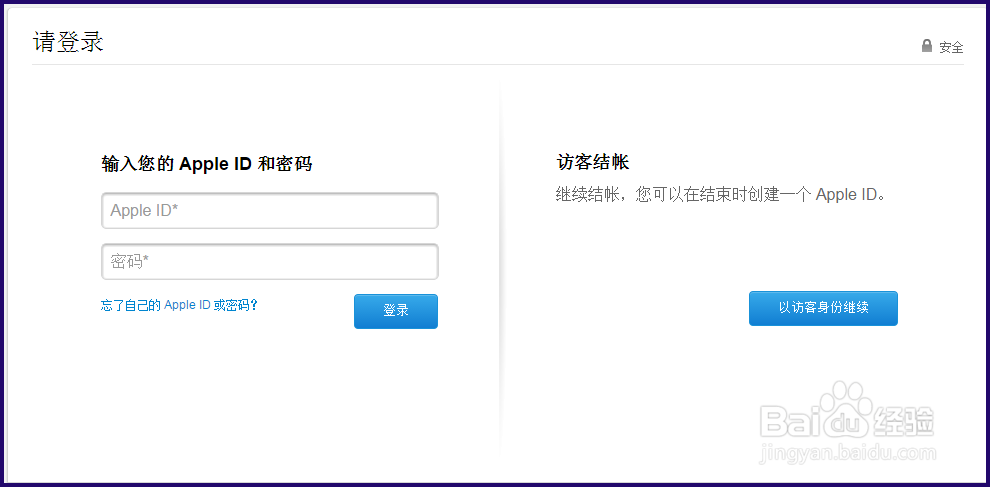Click the lock icon next to 安全
The height and width of the screenshot is (487, 990).
[926, 45]
